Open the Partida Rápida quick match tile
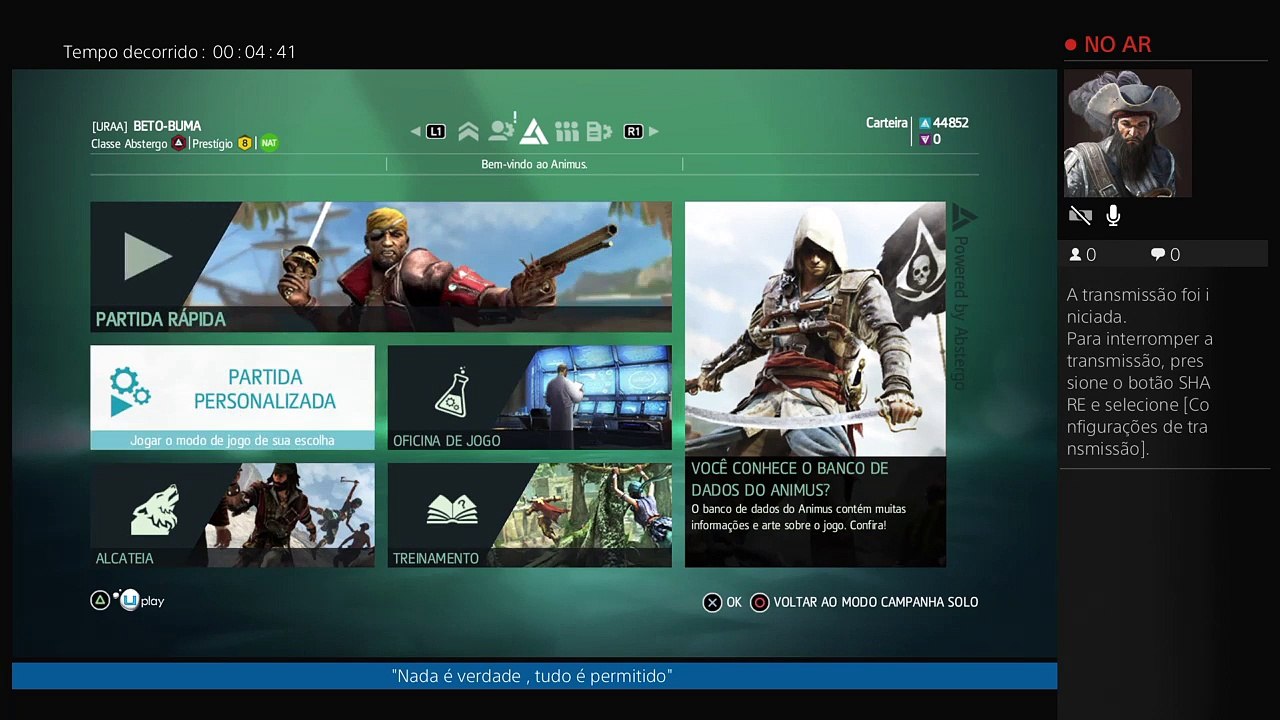This screenshot has height=720, width=1280. pyautogui.click(x=381, y=267)
